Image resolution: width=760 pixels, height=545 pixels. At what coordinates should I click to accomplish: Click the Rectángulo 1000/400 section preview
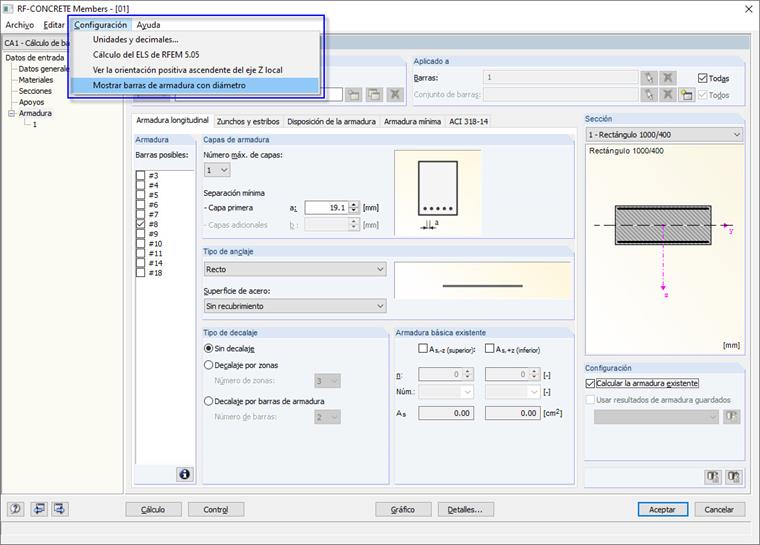click(x=665, y=250)
